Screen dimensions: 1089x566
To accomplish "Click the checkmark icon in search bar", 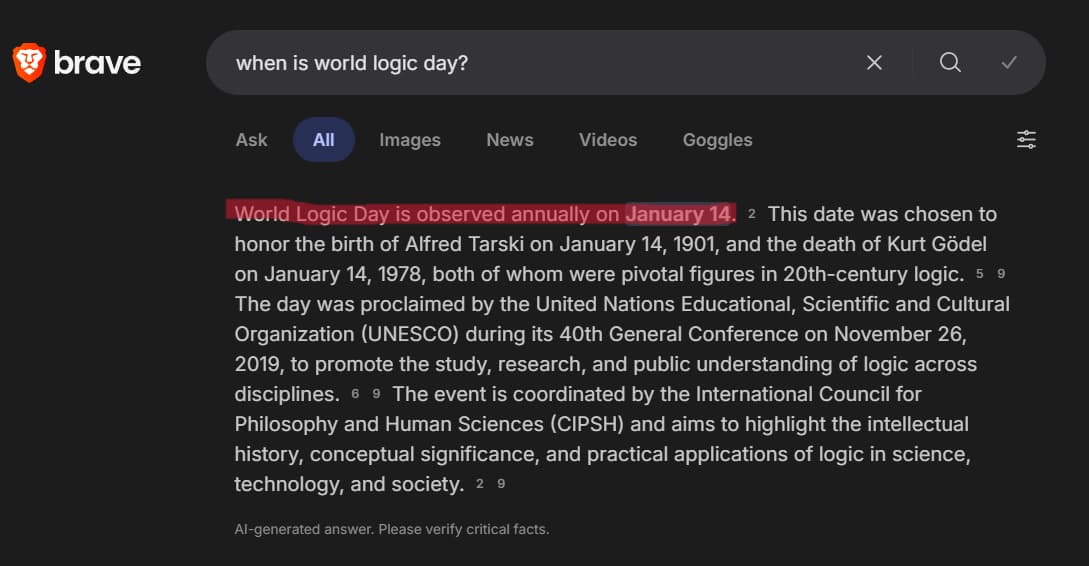I will (x=1009, y=63).
